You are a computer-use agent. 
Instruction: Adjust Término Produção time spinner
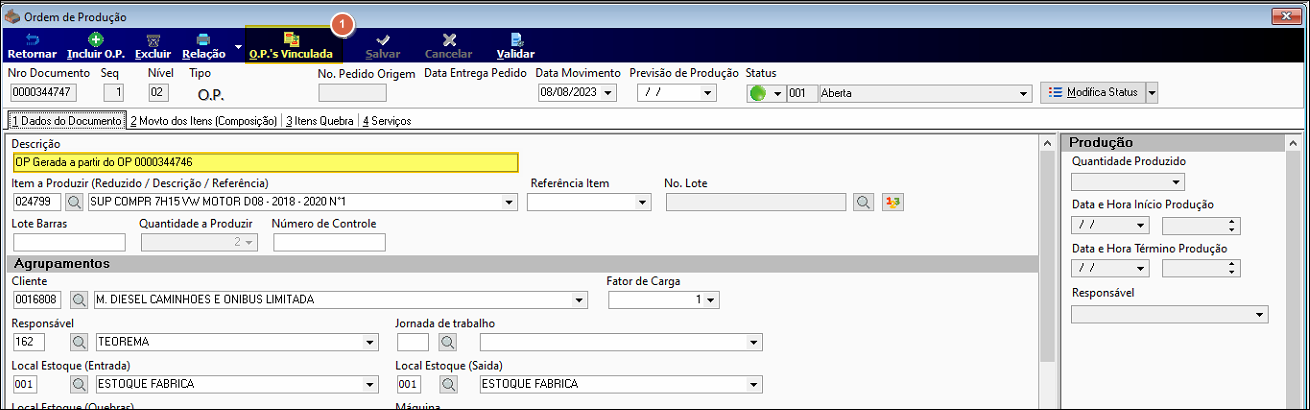(x=1232, y=268)
